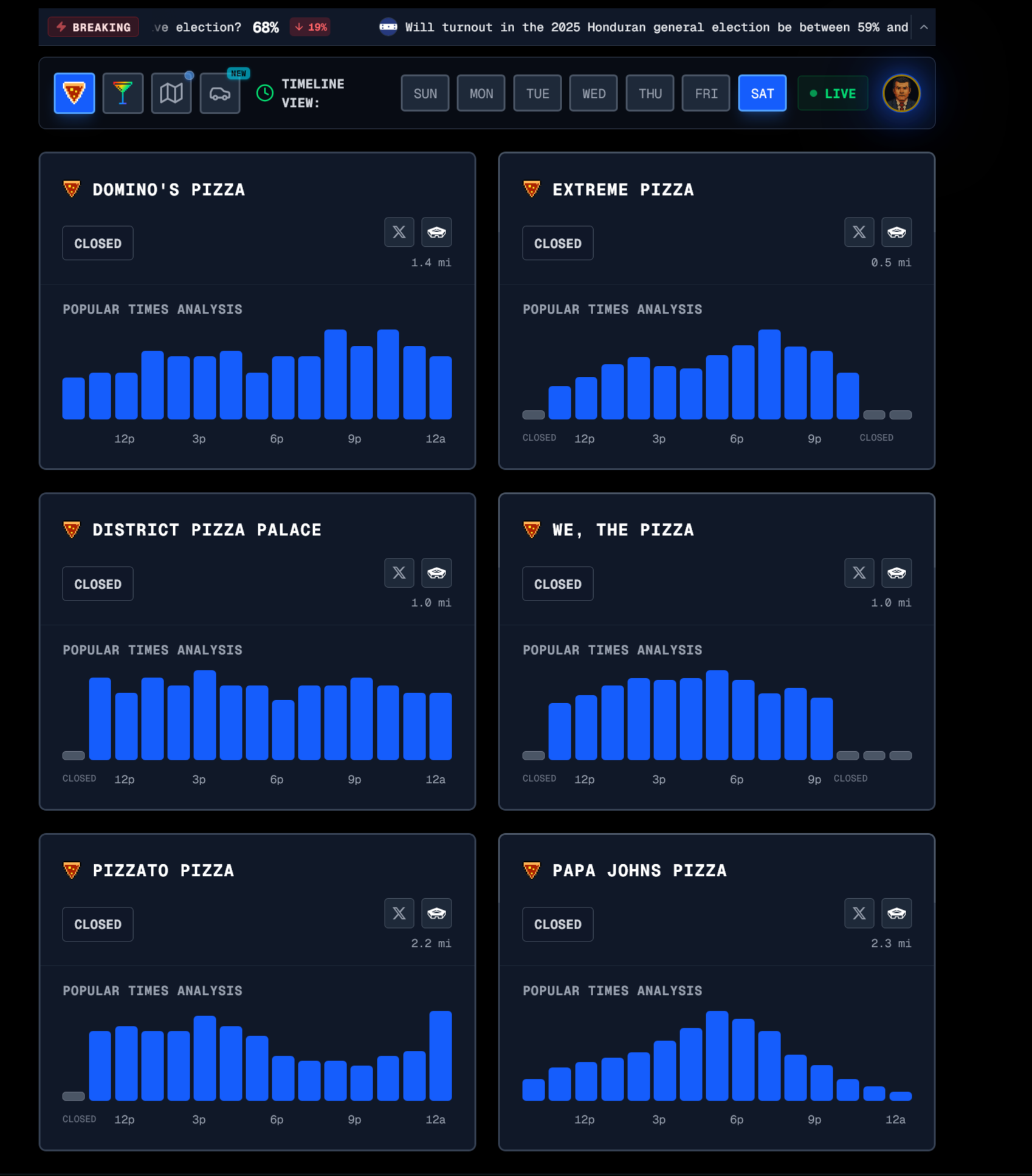1032x1176 pixels.
Task: Click the car icon on Extreme Pizza
Action: (896, 232)
